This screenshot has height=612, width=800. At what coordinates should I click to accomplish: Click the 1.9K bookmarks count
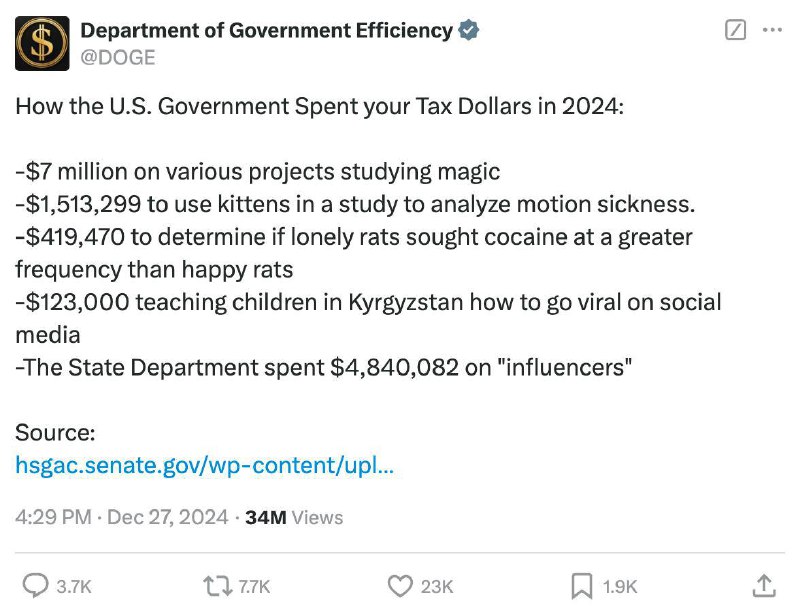[x=620, y=586]
